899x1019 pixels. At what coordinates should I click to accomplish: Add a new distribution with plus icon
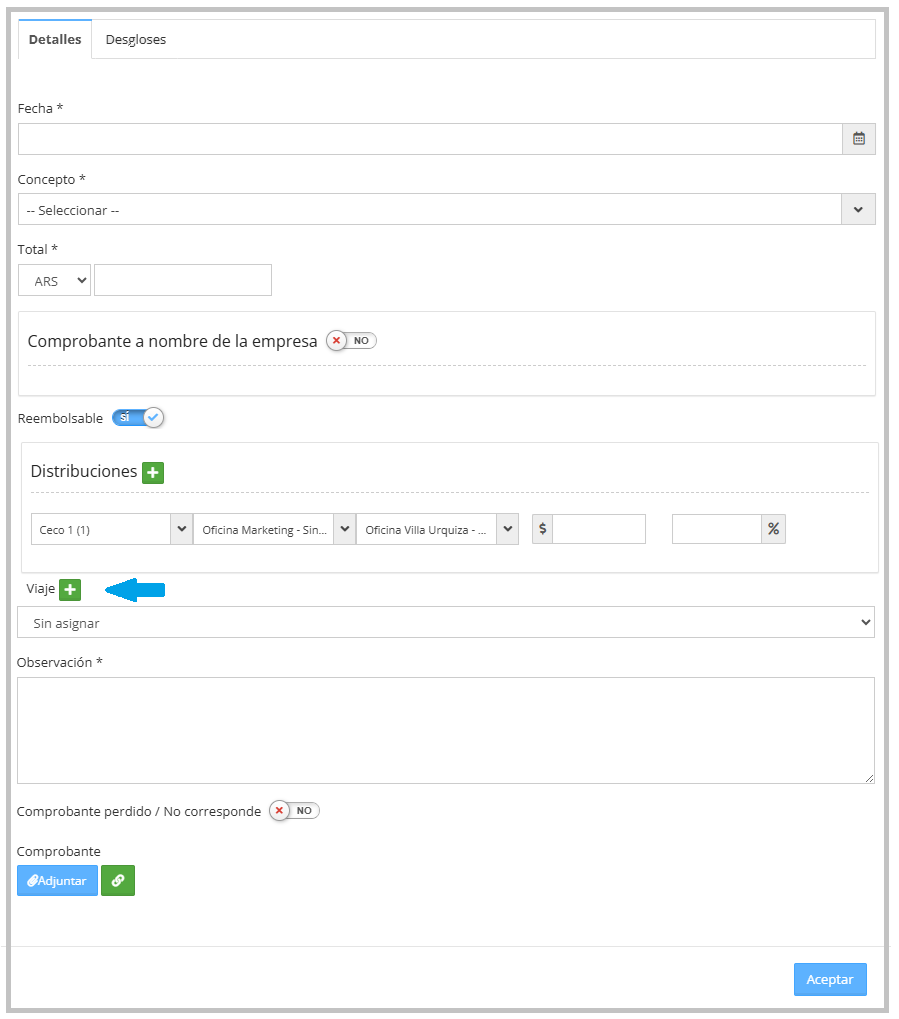[x=152, y=472]
